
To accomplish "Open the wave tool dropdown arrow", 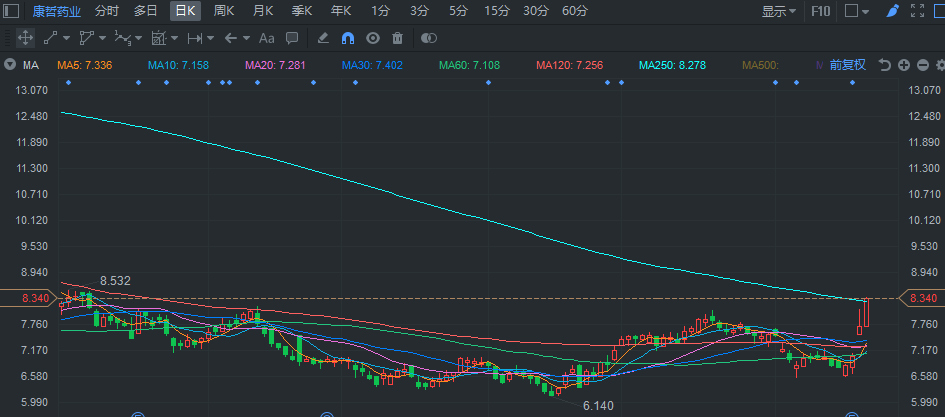I will pos(139,38).
